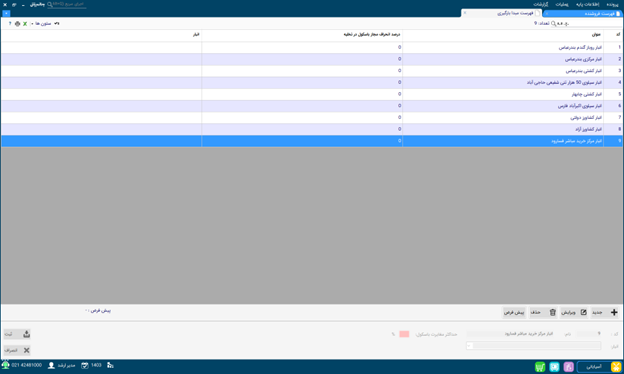Open the اطلاعات پایه menu

tap(587, 4)
